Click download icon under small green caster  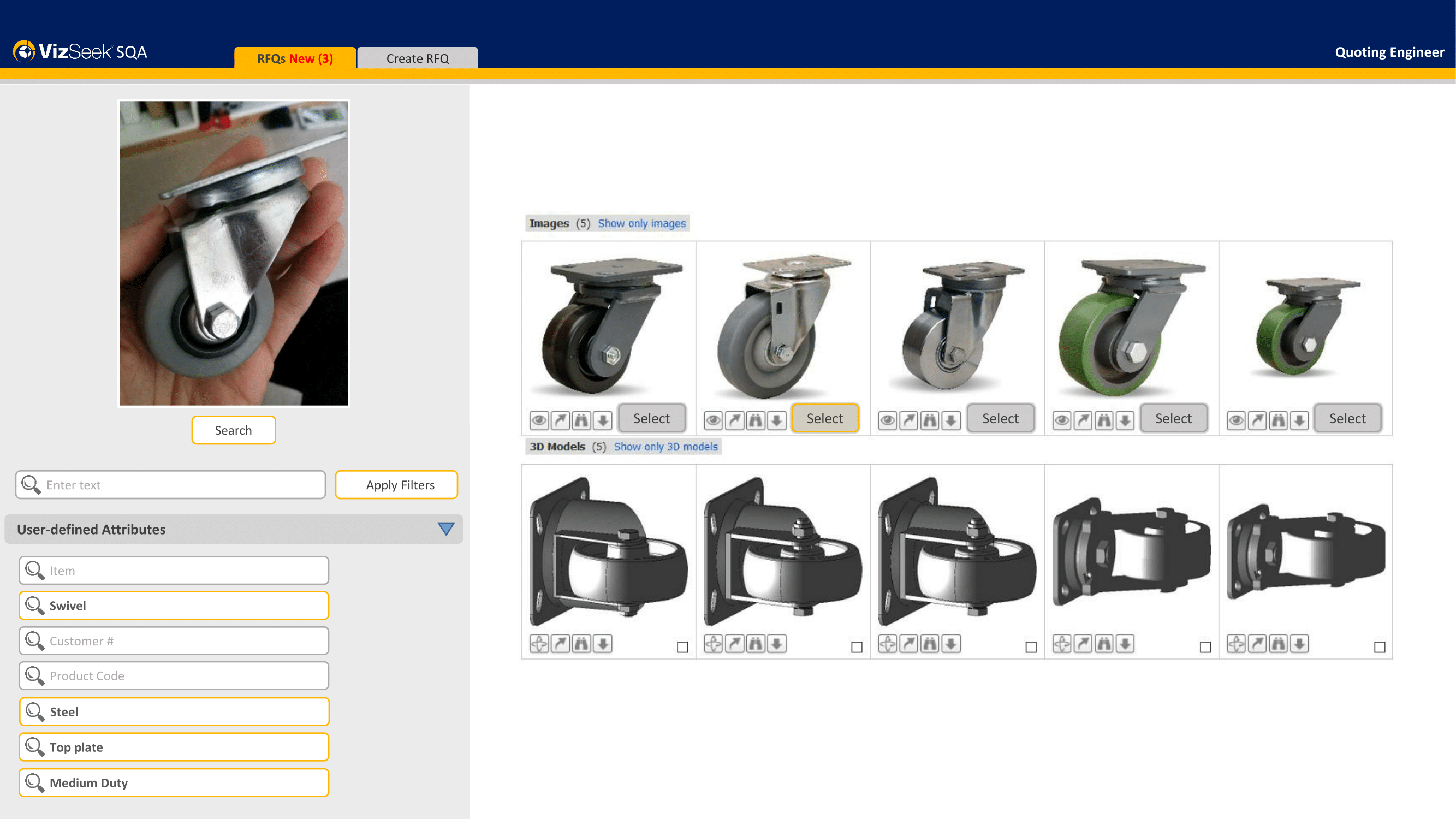pyautogui.click(x=1299, y=420)
